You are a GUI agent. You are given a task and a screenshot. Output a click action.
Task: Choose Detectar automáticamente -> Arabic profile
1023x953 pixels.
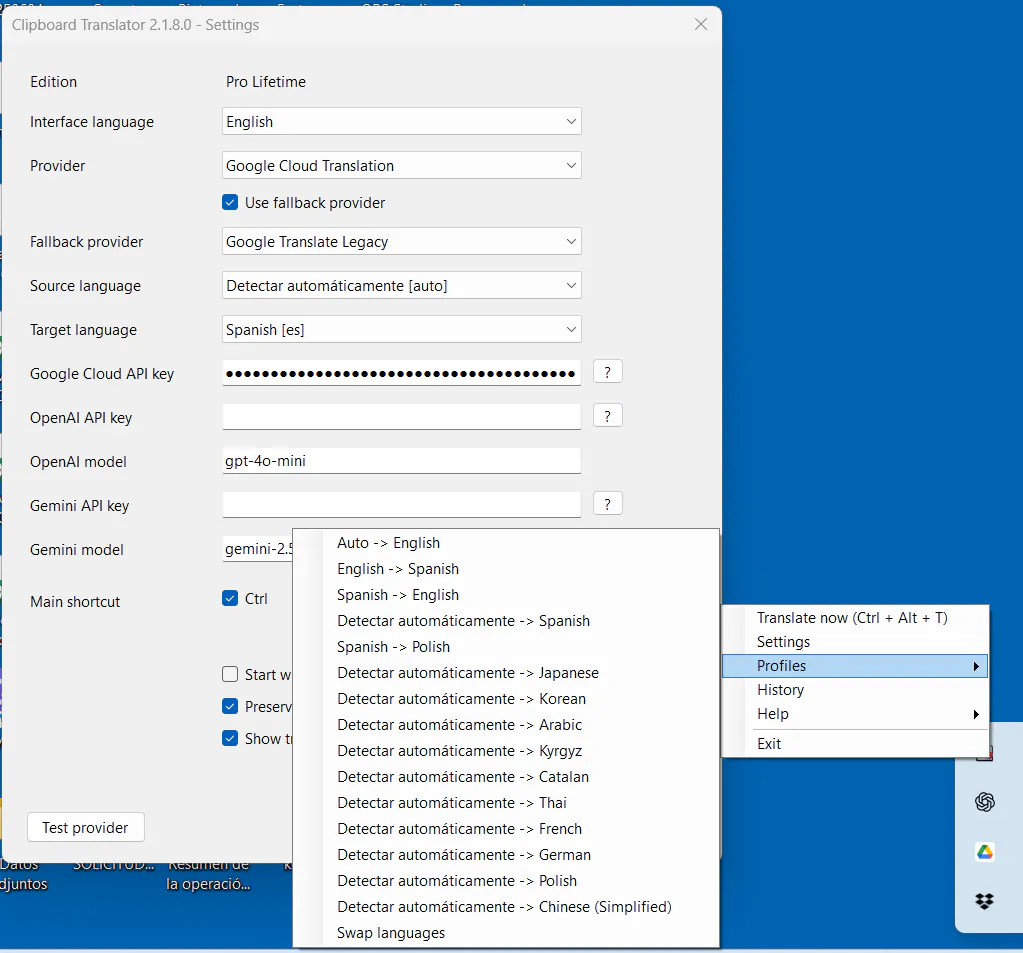pyautogui.click(x=506, y=725)
